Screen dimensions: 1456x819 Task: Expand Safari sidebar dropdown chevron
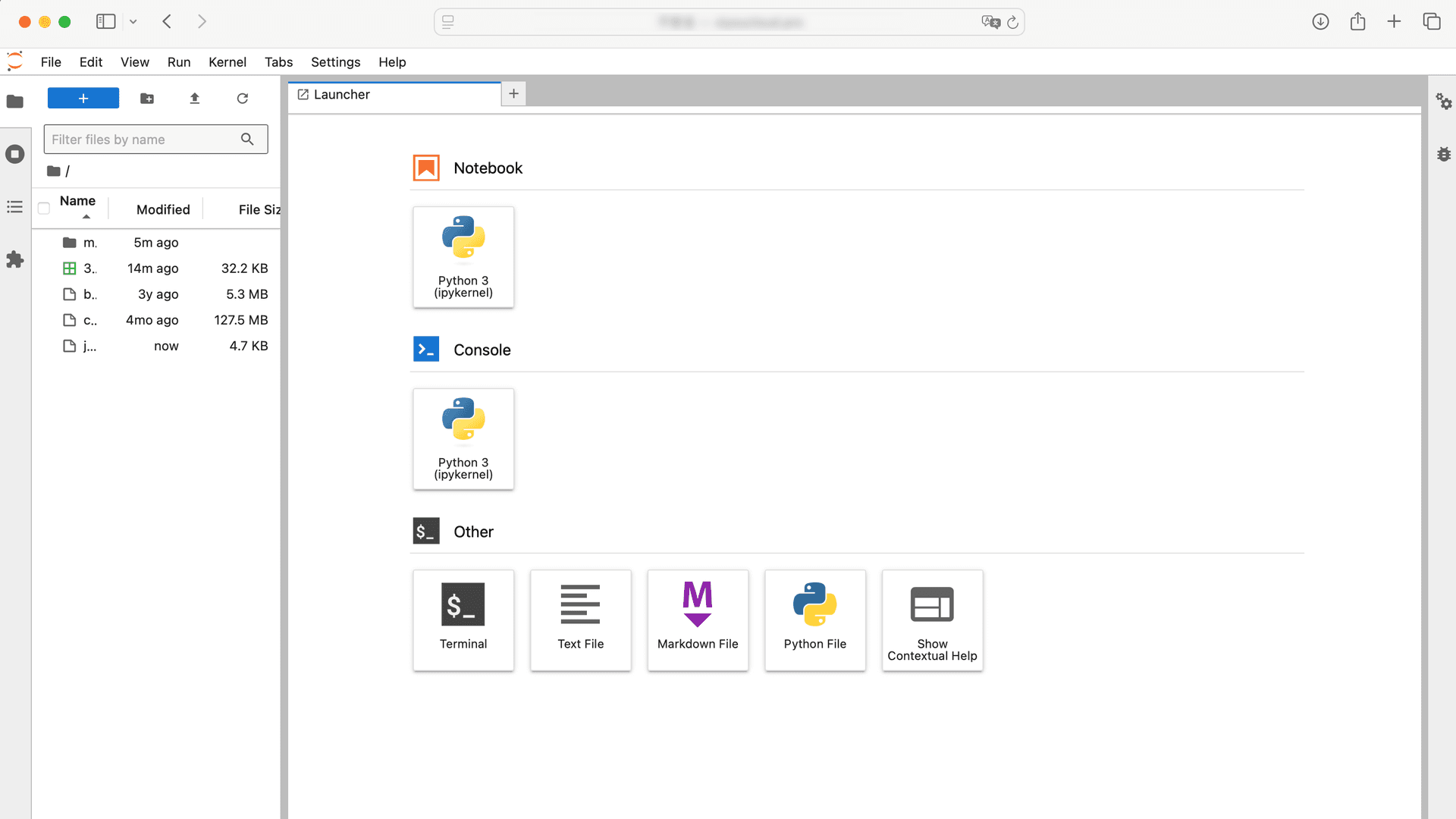pos(133,22)
